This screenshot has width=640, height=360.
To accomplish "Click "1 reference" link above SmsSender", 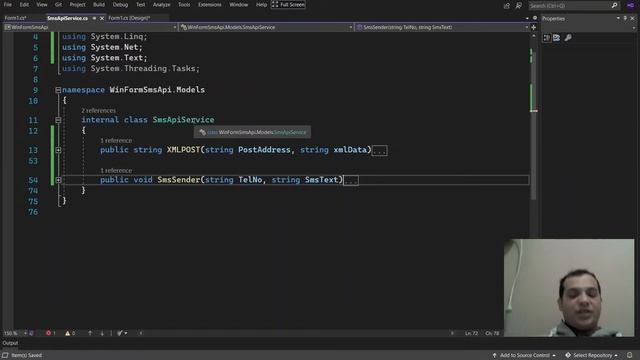I will coord(116,171).
